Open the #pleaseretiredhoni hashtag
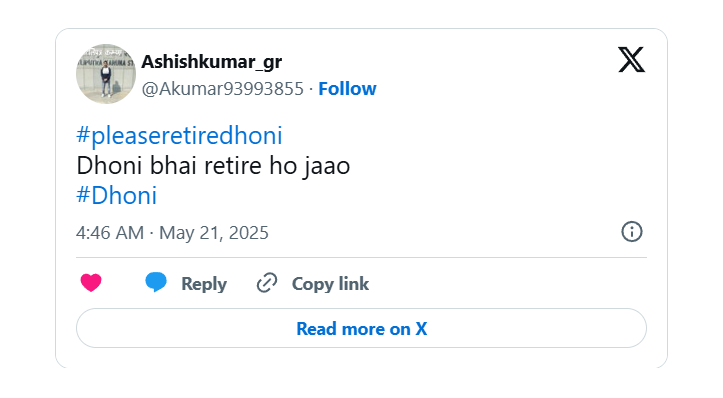 [x=179, y=136]
